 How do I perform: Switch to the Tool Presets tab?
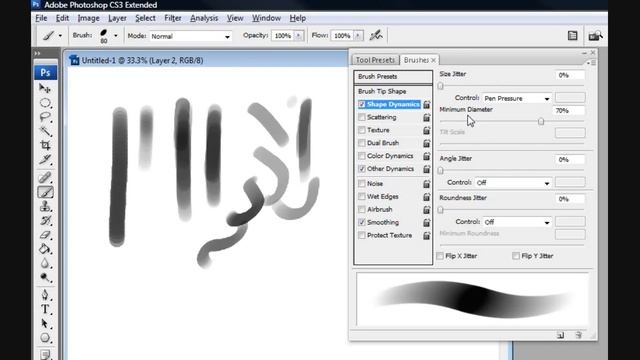pyautogui.click(x=375, y=60)
